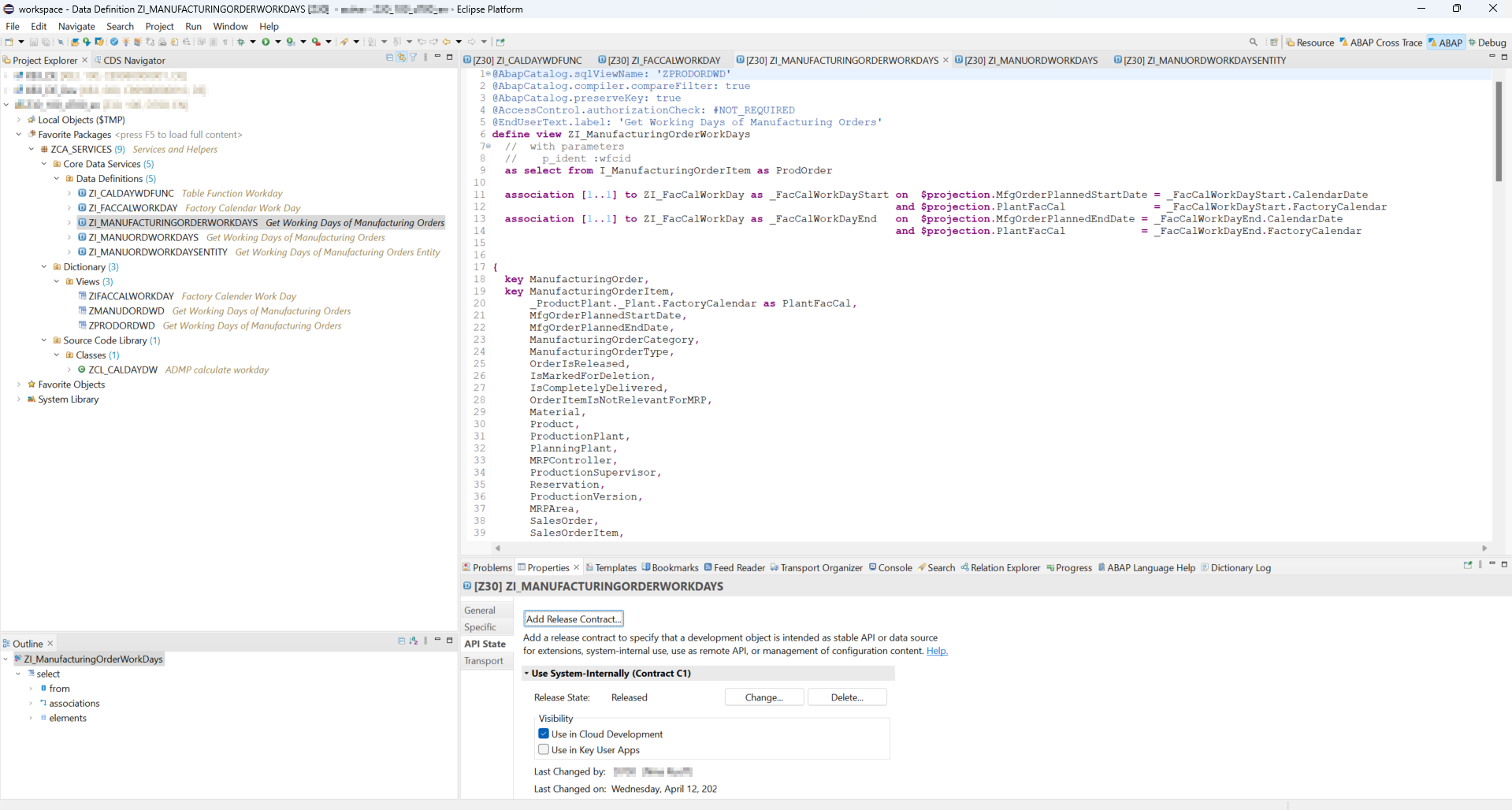Enable Use in Key User Apps checkbox
The width and height of the screenshot is (1512, 810).
(x=544, y=749)
